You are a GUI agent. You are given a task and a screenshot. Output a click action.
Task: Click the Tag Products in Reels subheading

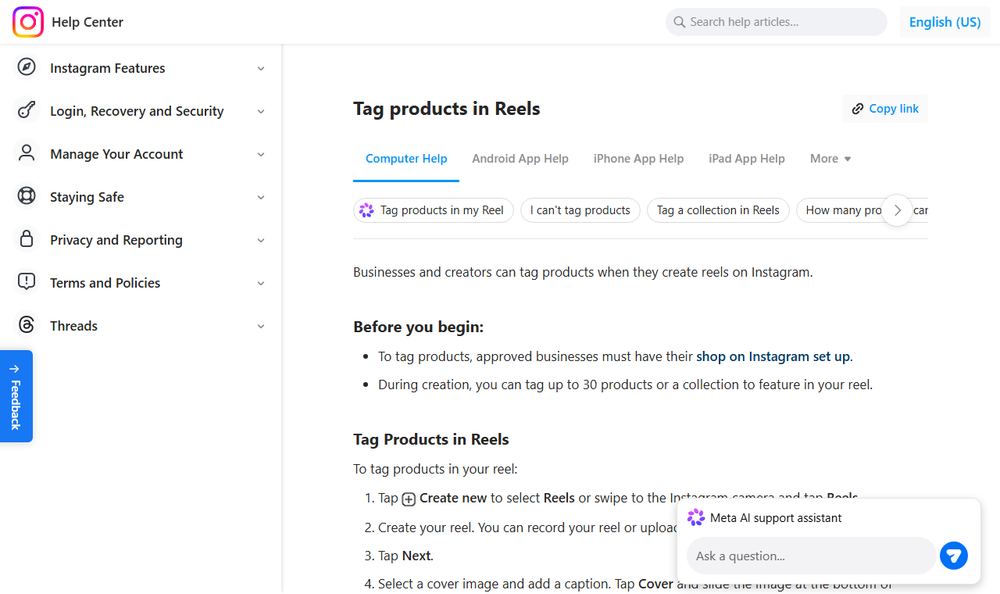[431, 440]
